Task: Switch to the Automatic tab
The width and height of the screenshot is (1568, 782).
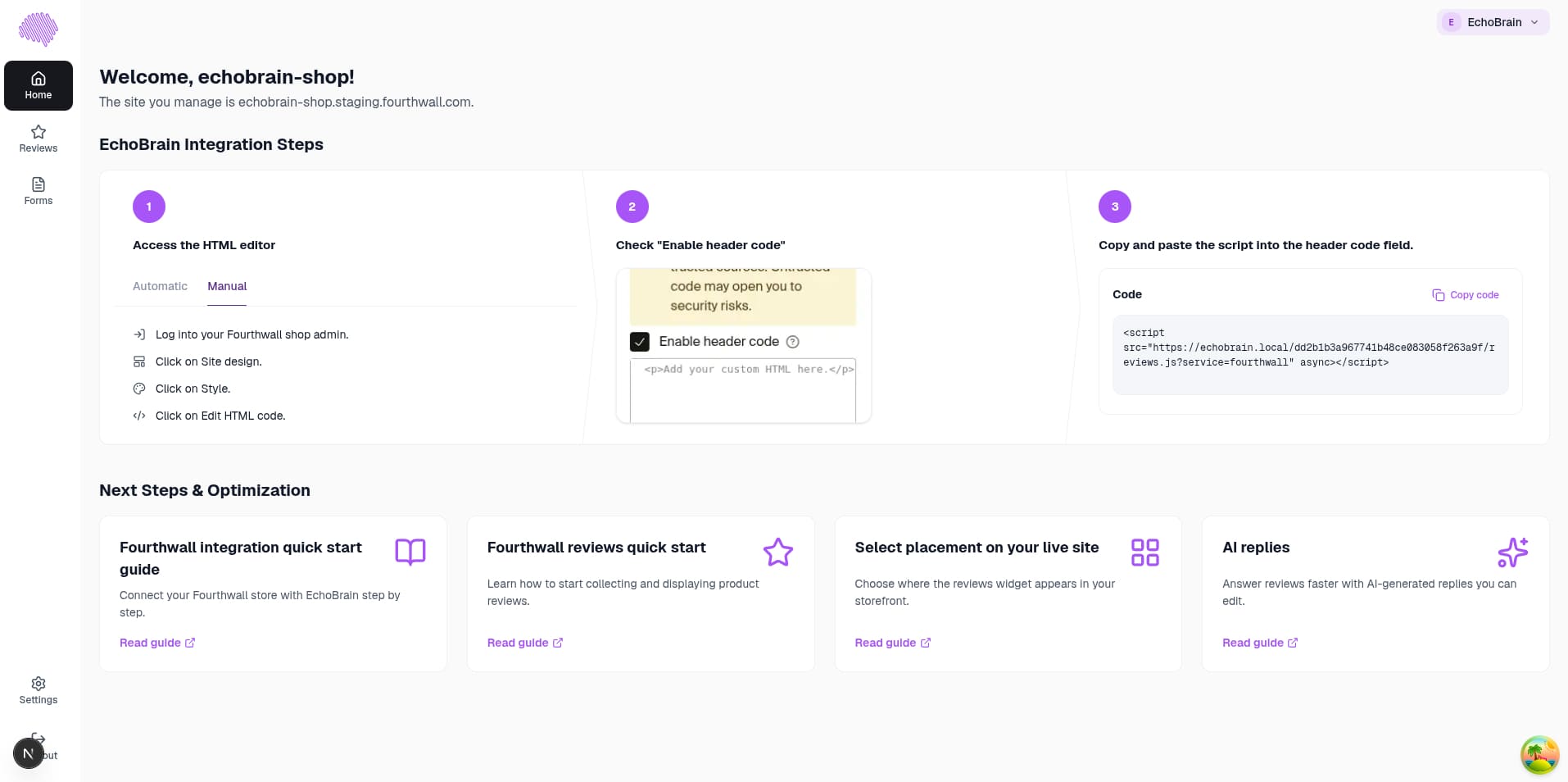Action: click(x=160, y=286)
